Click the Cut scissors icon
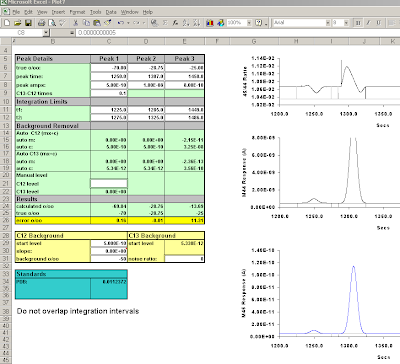The width and height of the screenshot is (400, 364). 76,23
